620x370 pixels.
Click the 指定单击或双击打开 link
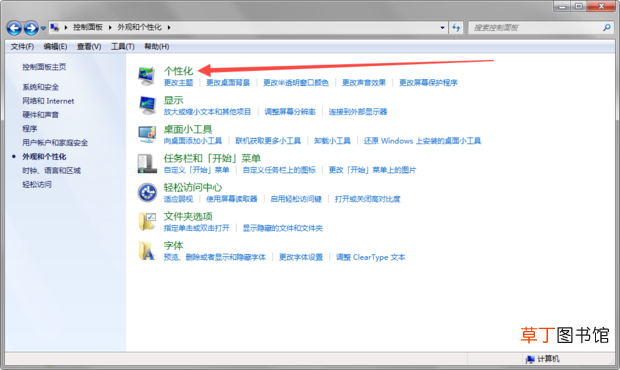click(x=197, y=228)
